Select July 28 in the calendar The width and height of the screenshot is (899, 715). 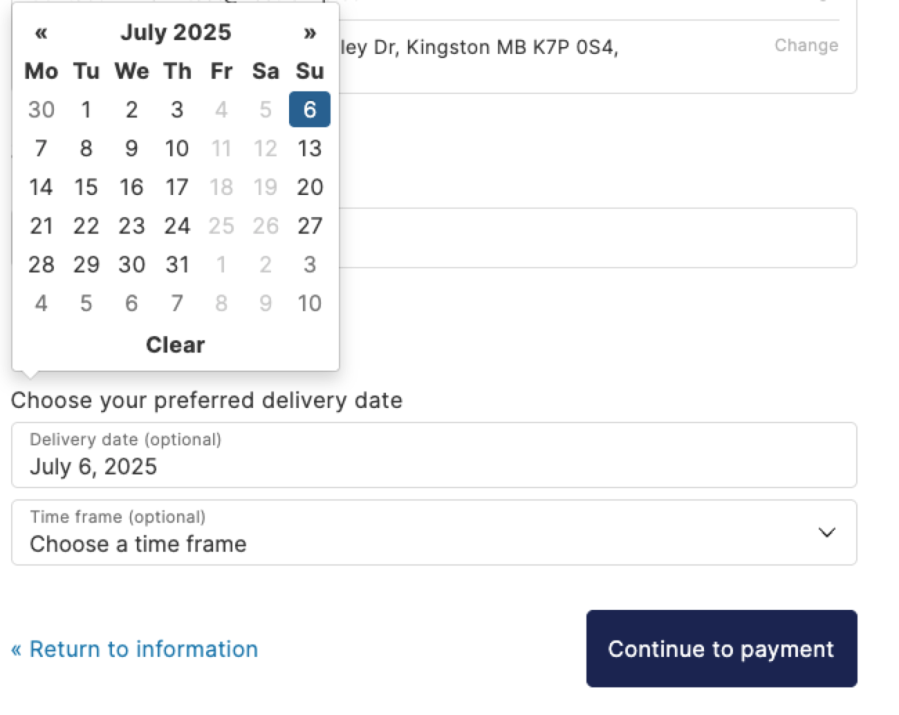pyautogui.click(x=41, y=265)
